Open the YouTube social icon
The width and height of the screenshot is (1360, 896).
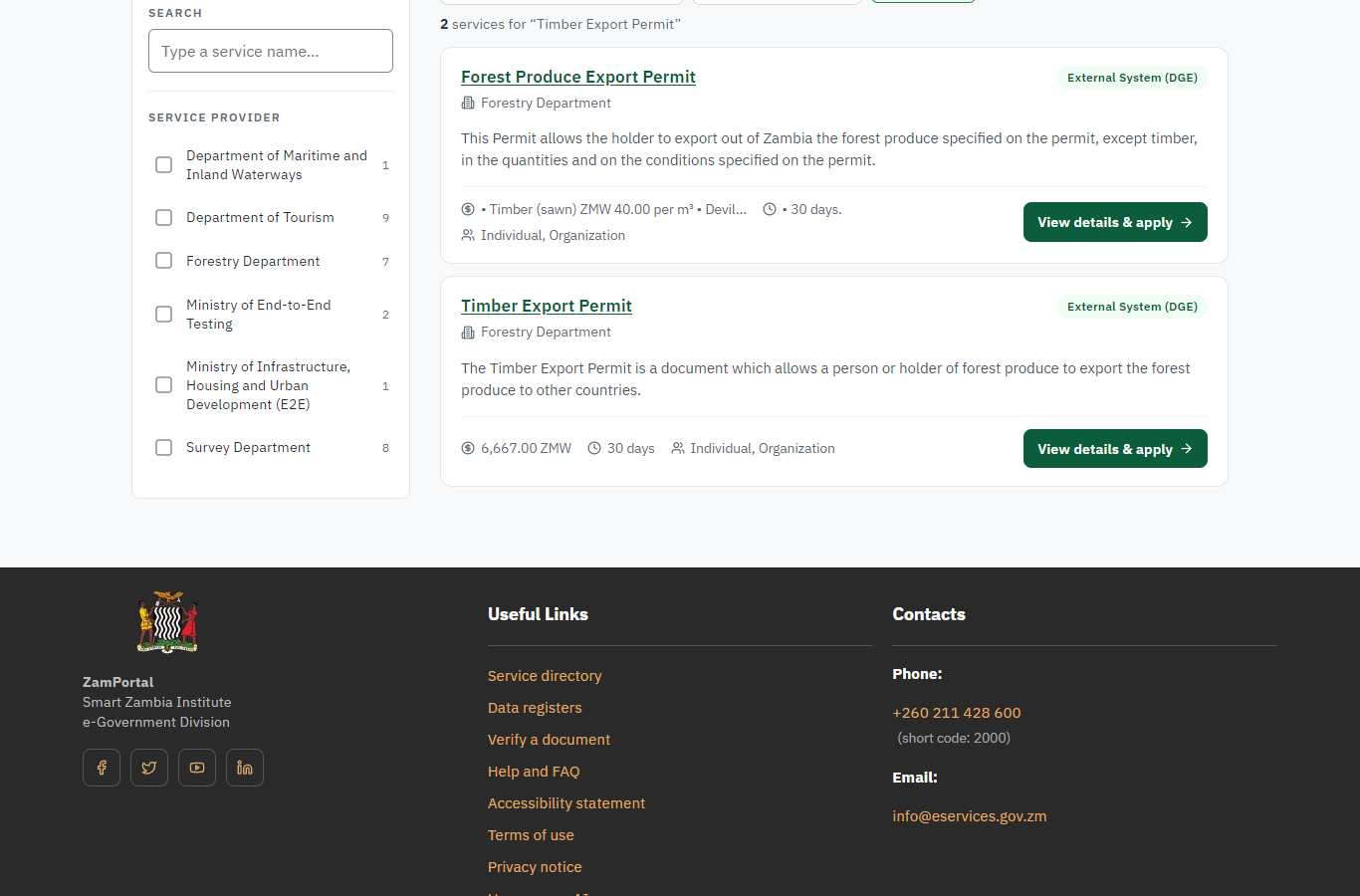(197, 768)
